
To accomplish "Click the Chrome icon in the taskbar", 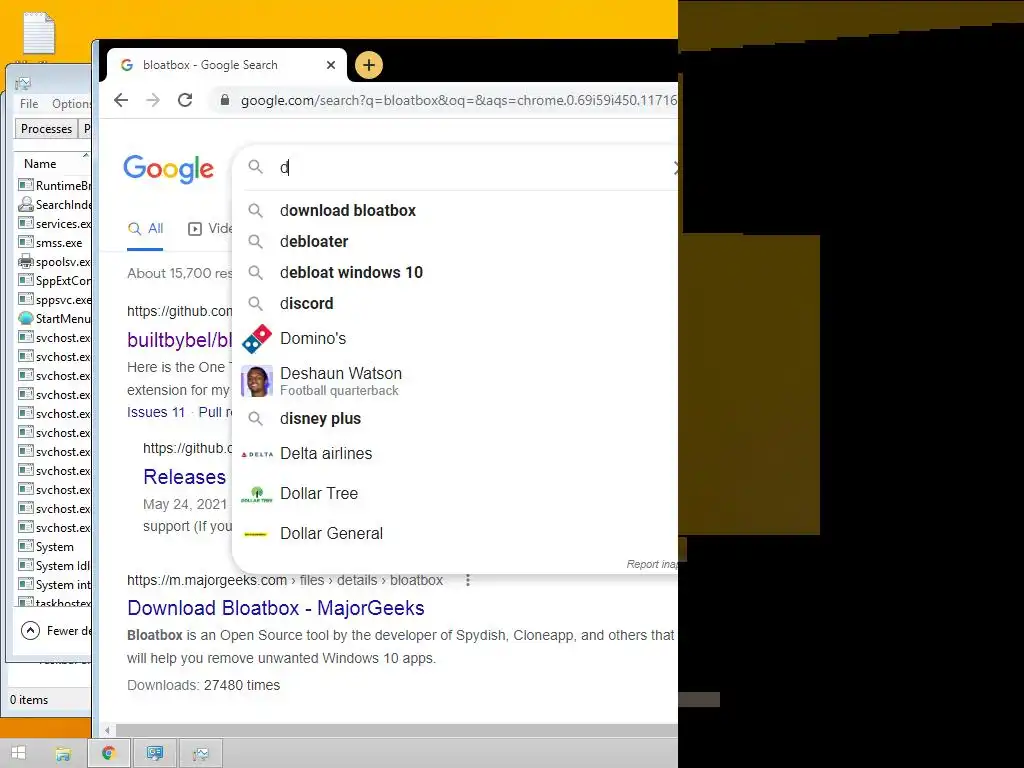I will tap(108, 754).
